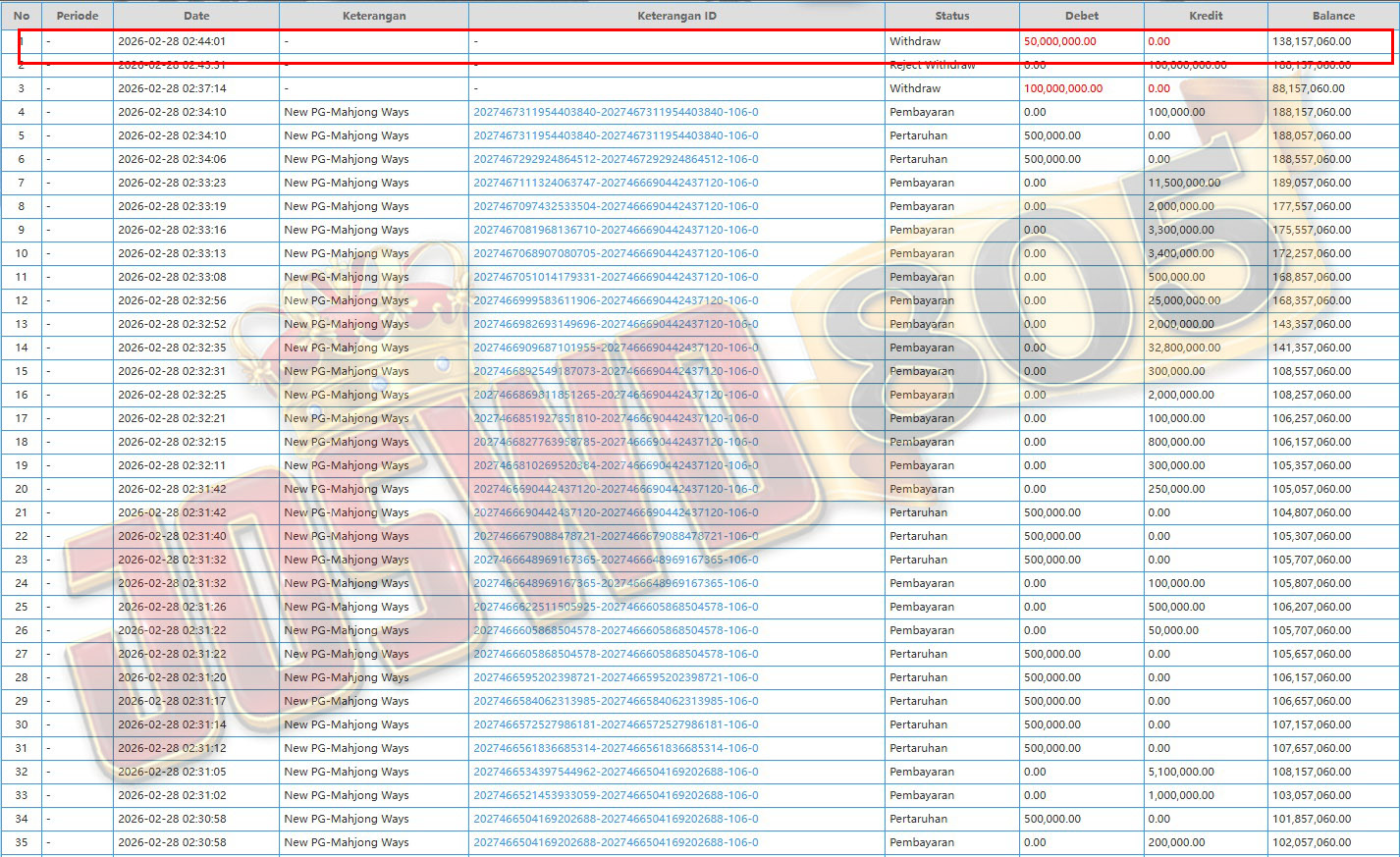Click the "Debet" column header
The height and width of the screenshot is (857, 1400).
click(x=1081, y=16)
